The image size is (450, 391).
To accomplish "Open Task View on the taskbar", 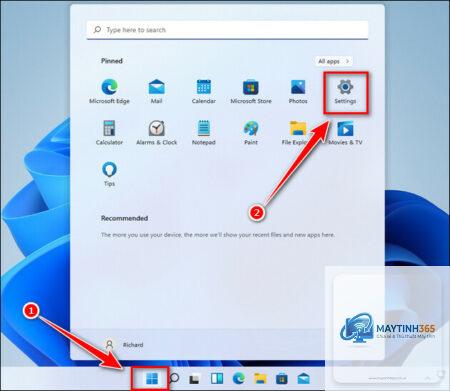I will [x=195, y=379].
